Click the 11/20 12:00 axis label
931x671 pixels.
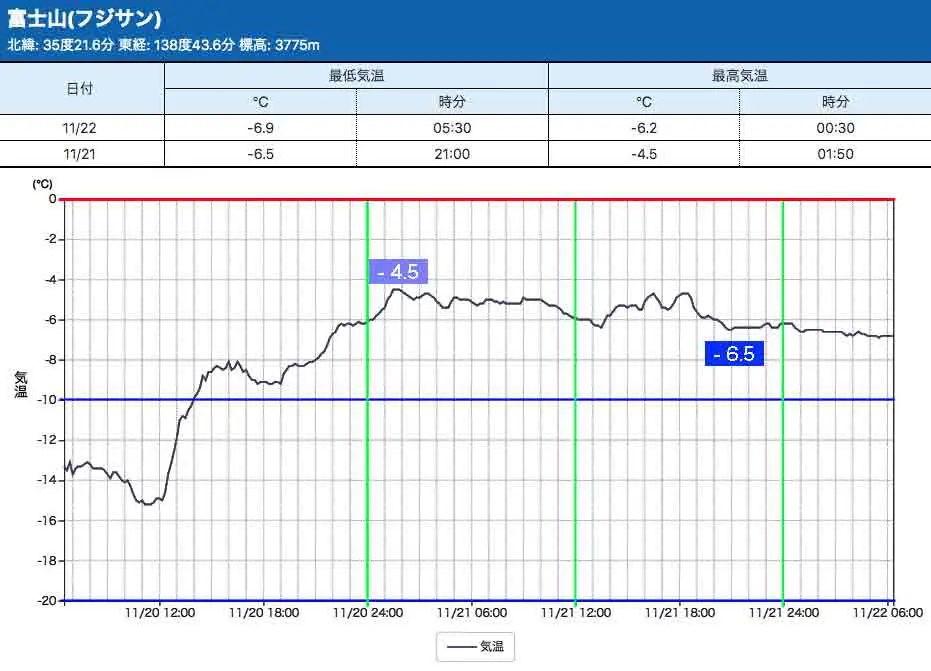160,613
